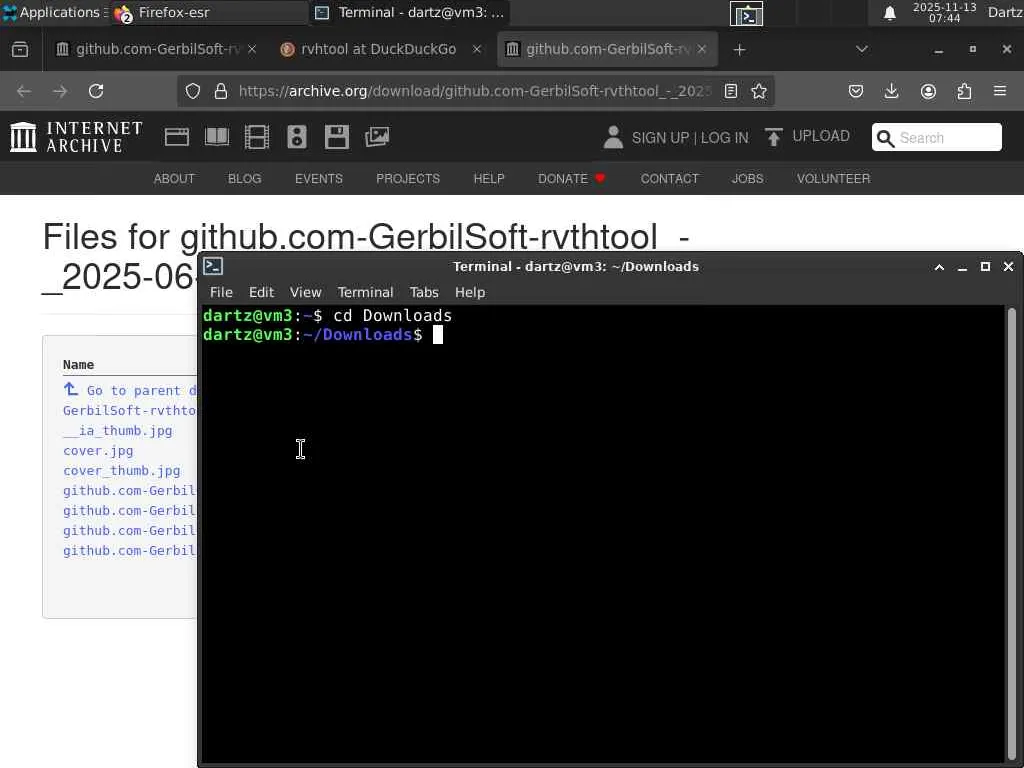Open the Pocket save icon in toolbar

(x=856, y=91)
